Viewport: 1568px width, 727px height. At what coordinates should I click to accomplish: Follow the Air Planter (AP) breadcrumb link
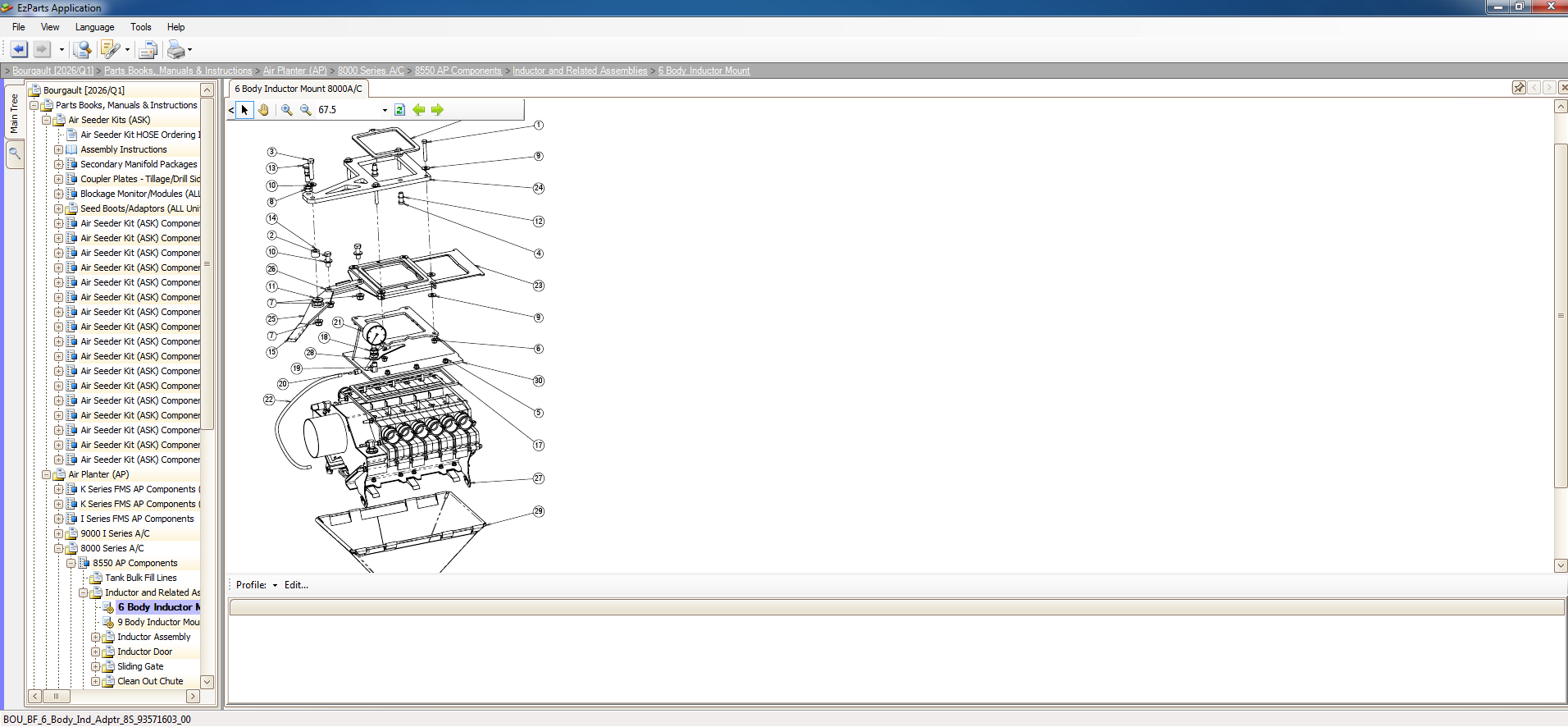pyautogui.click(x=294, y=71)
